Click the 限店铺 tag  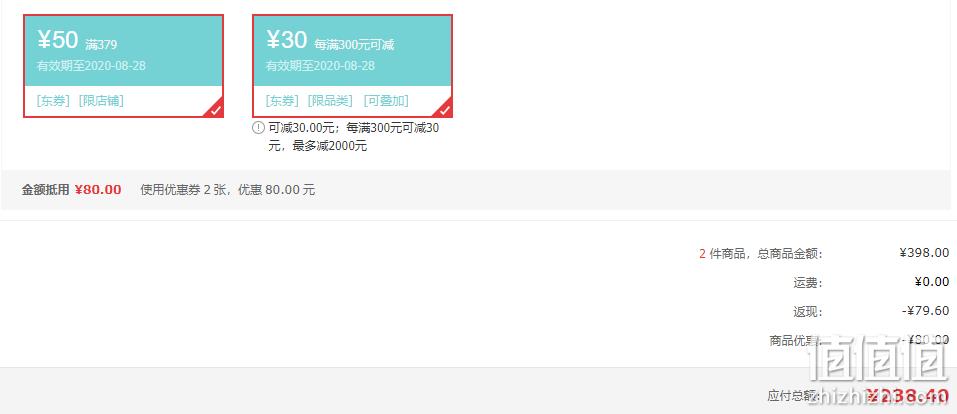[x=101, y=101]
